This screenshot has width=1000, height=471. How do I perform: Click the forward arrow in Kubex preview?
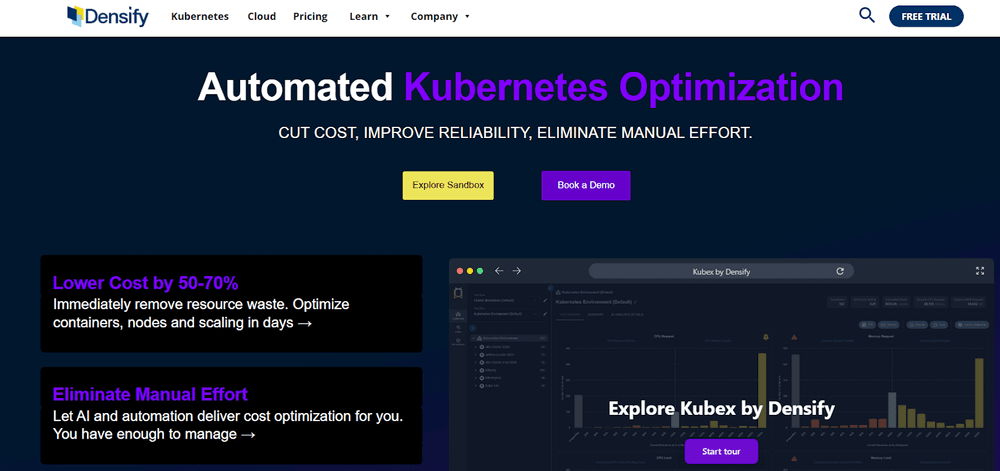coord(517,271)
